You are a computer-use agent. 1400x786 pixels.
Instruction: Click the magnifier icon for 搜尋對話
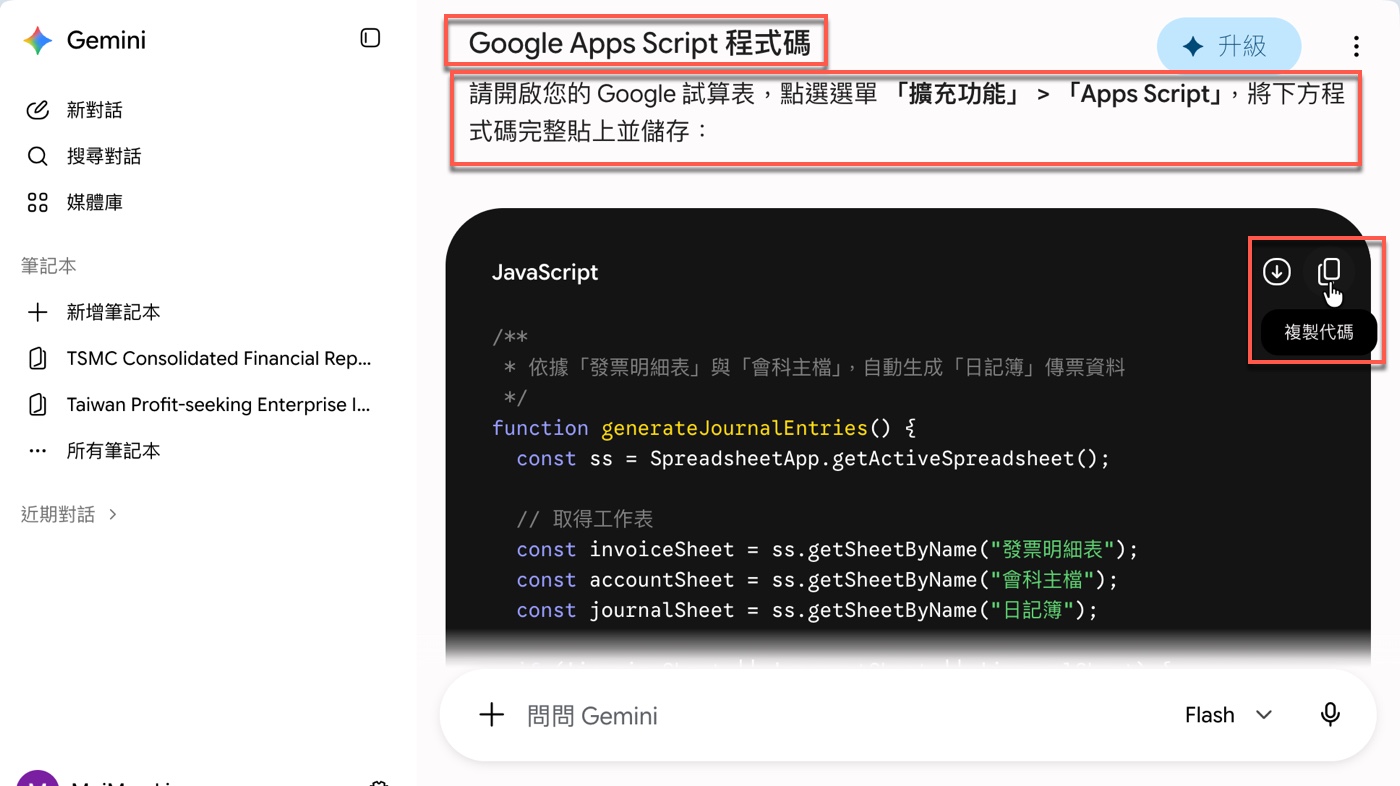[37, 156]
